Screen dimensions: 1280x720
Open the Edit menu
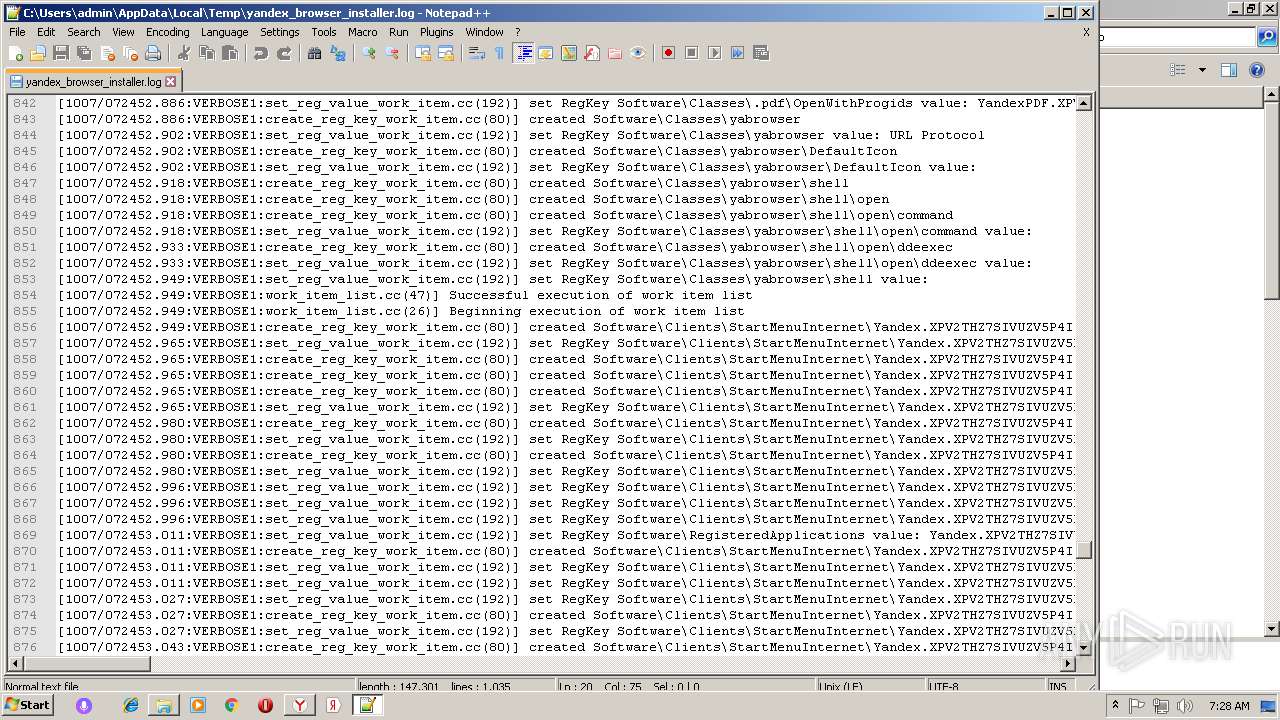tap(46, 32)
